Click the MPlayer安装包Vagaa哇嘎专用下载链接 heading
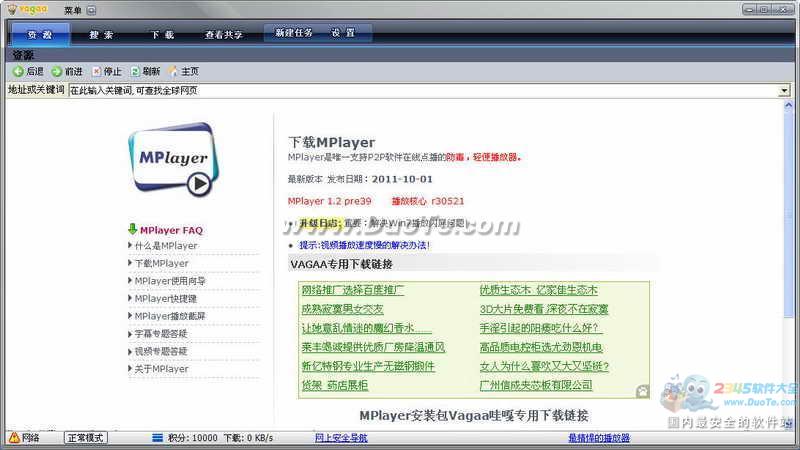The height and width of the screenshot is (450, 800). point(474,415)
